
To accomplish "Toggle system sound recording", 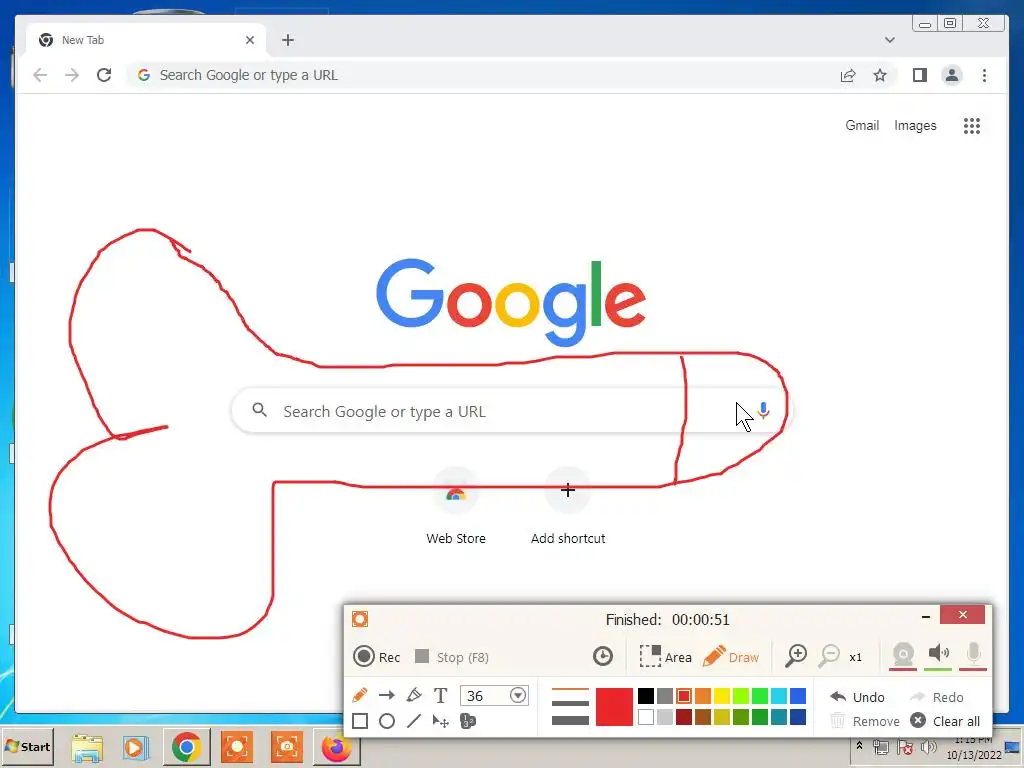I will (x=938, y=654).
